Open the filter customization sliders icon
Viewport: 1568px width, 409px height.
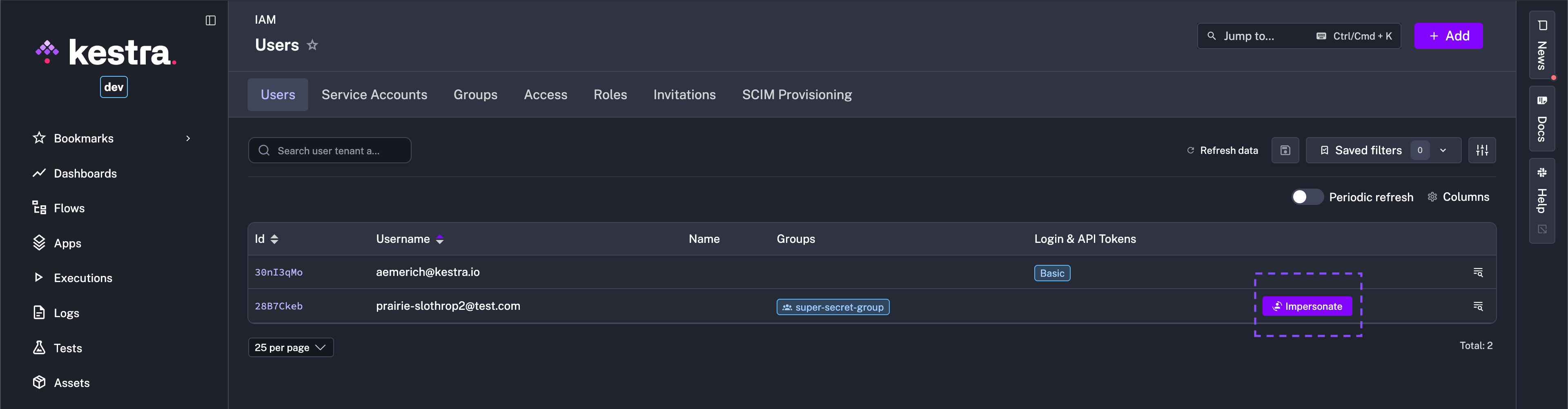[x=1481, y=150]
